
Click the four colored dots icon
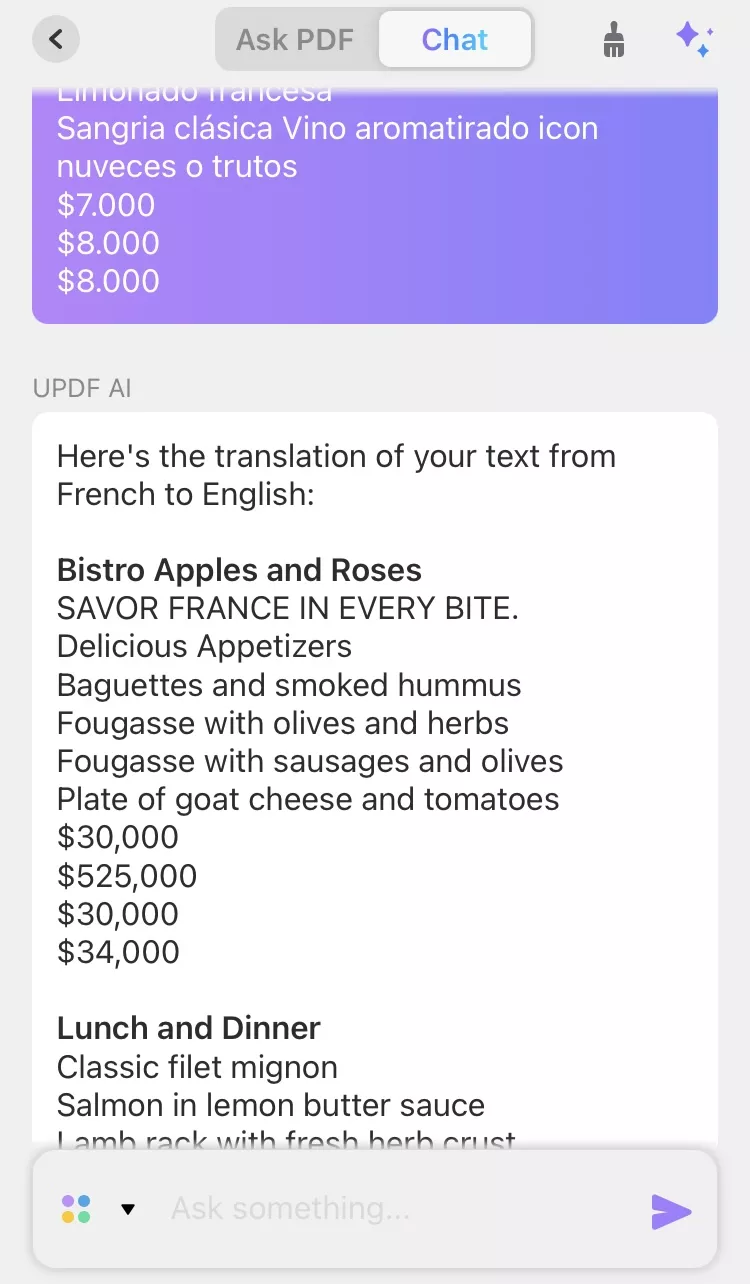pyautogui.click(x=76, y=1209)
